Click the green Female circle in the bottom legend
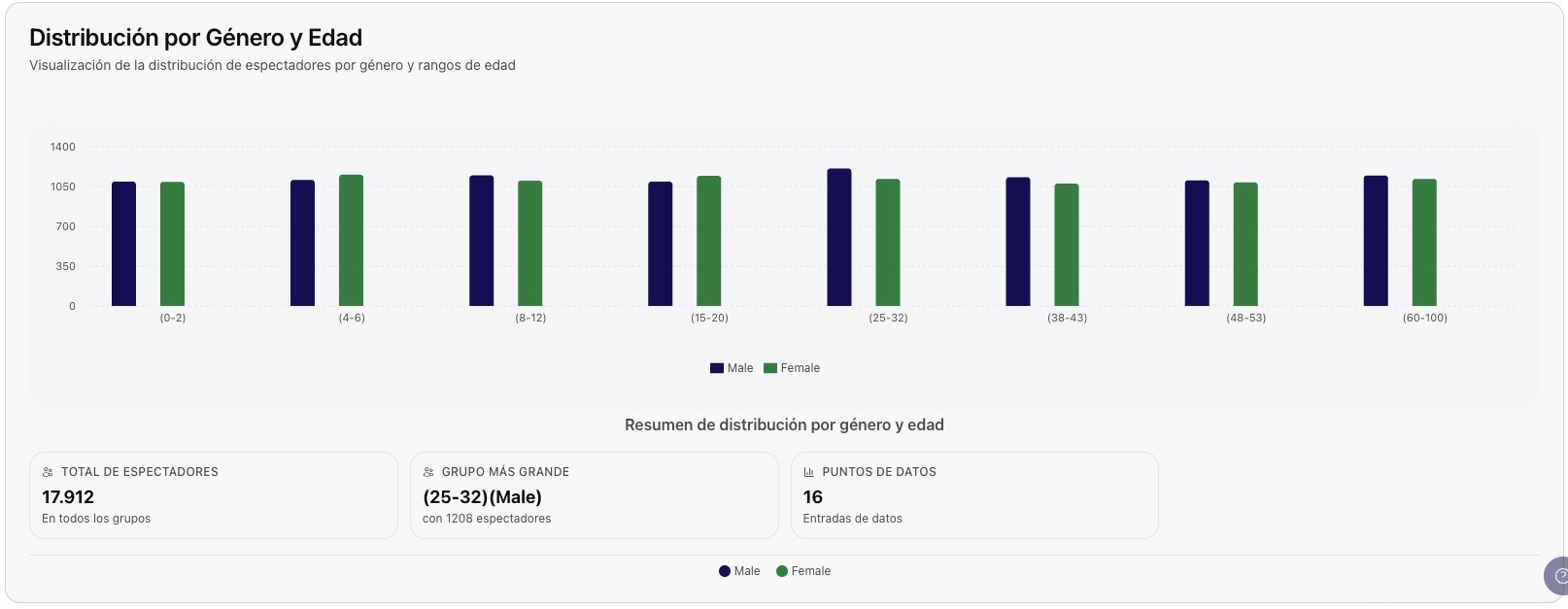This screenshot has height=609, width=1568. (782, 571)
